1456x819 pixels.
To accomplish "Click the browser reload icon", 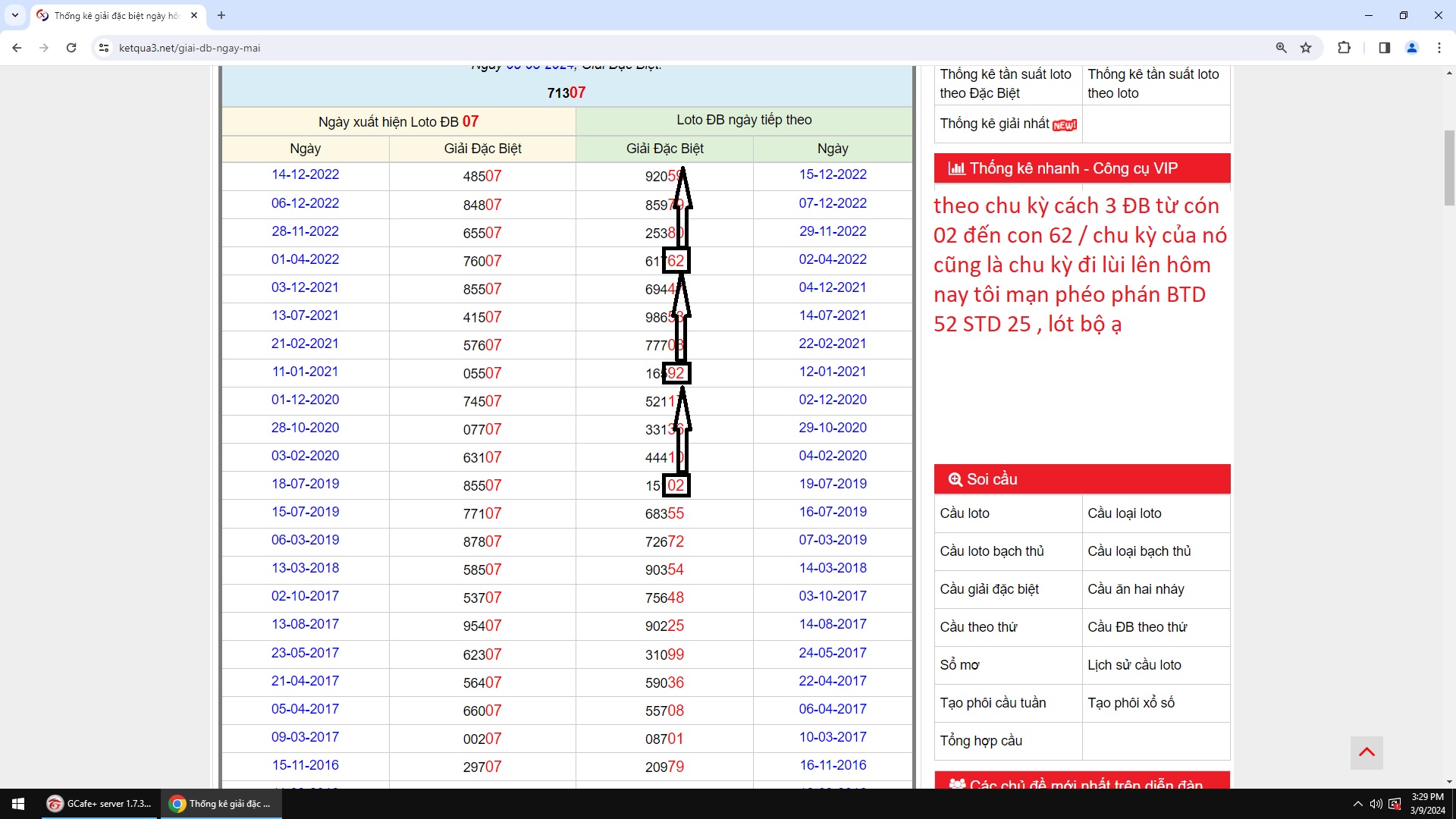I will coord(71,48).
